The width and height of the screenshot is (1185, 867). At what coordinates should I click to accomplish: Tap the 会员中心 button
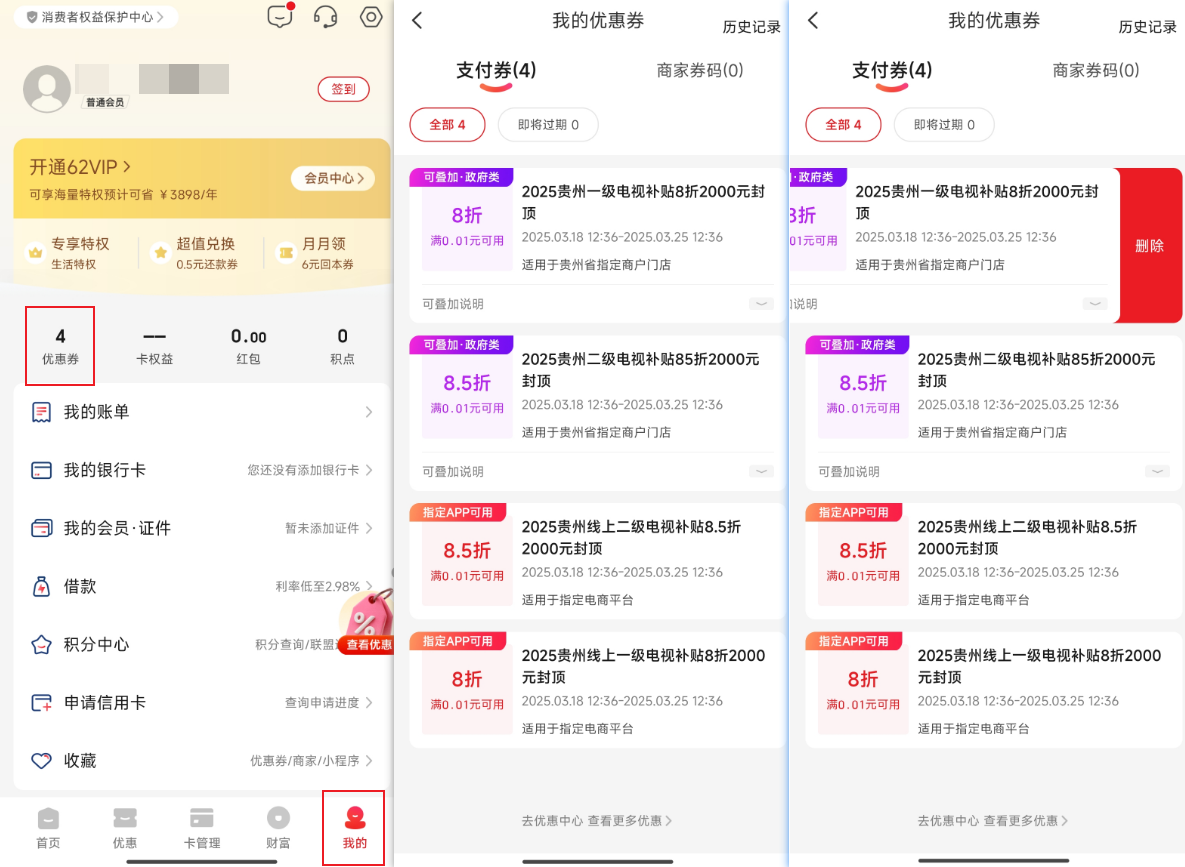tap(333, 178)
